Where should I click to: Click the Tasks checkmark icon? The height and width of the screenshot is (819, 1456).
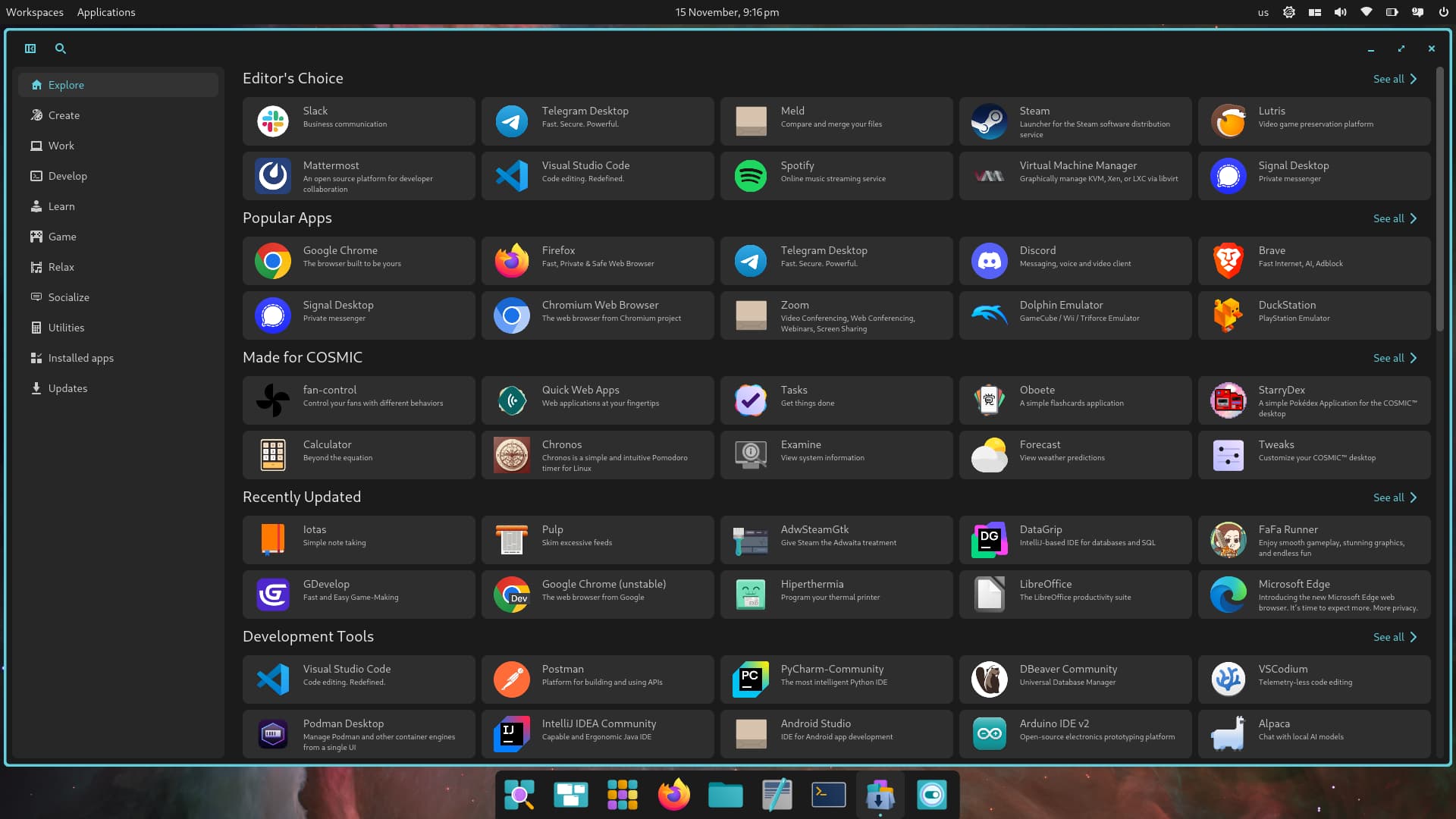coord(751,400)
